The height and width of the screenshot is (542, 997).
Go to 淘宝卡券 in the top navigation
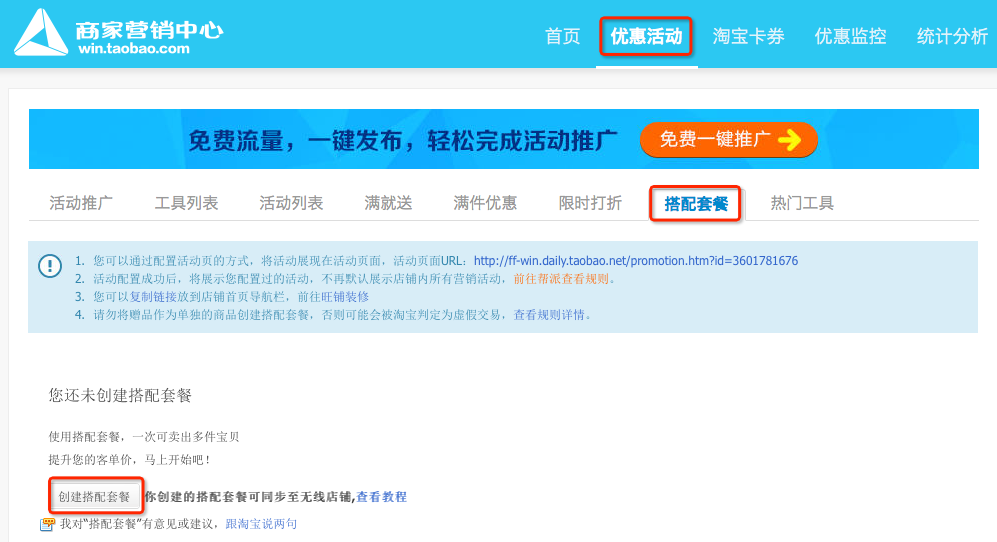point(748,37)
